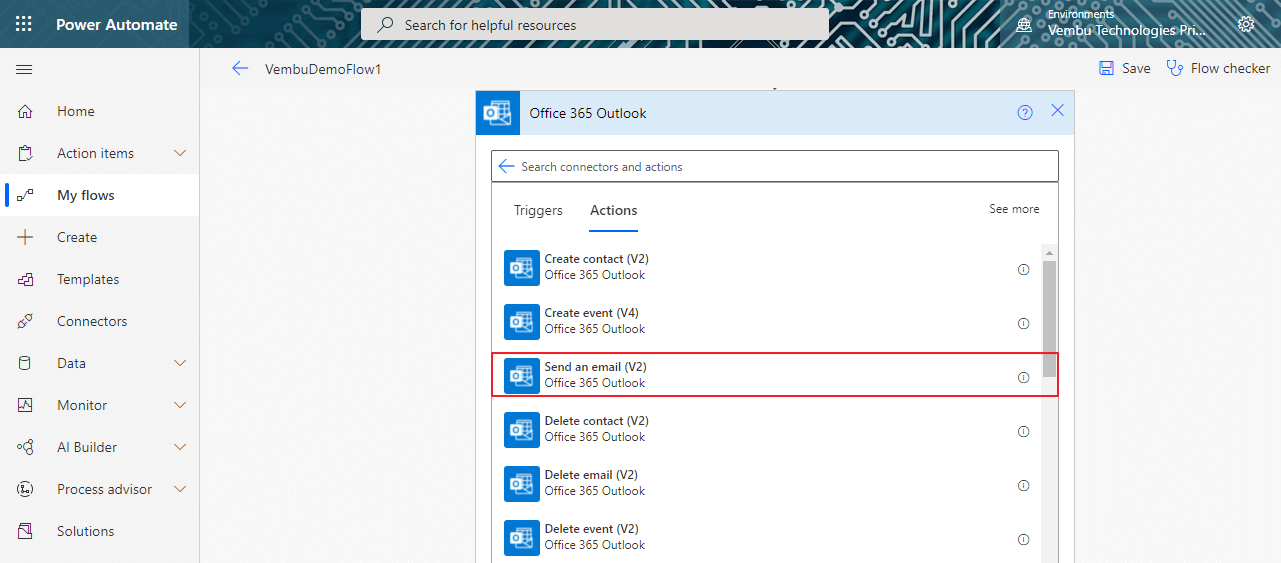Open Settings gear in top bar
The height and width of the screenshot is (563, 1281).
point(1246,24)
